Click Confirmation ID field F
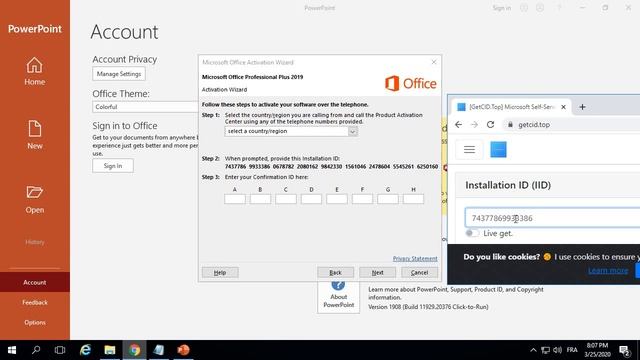The image size is (640, 360). coord(362,199)
